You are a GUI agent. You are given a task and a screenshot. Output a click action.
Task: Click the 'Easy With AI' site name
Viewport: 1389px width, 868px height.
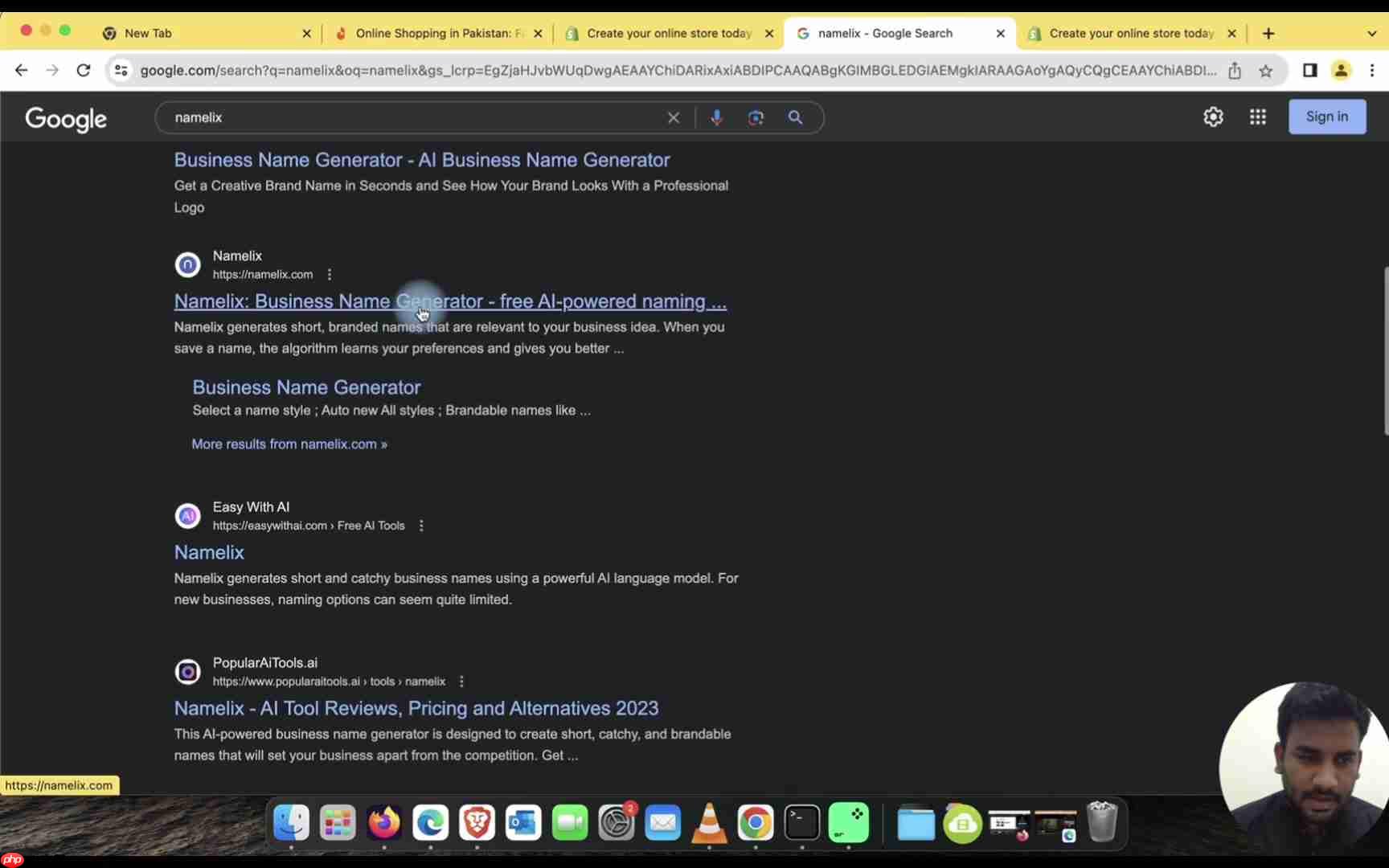pos(251,507)
